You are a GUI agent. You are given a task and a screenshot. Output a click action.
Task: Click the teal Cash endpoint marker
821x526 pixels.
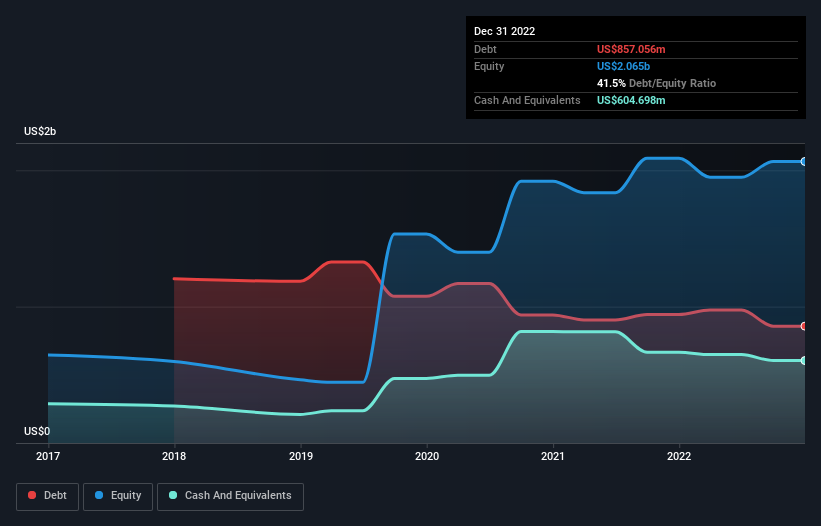coord(804,361)
